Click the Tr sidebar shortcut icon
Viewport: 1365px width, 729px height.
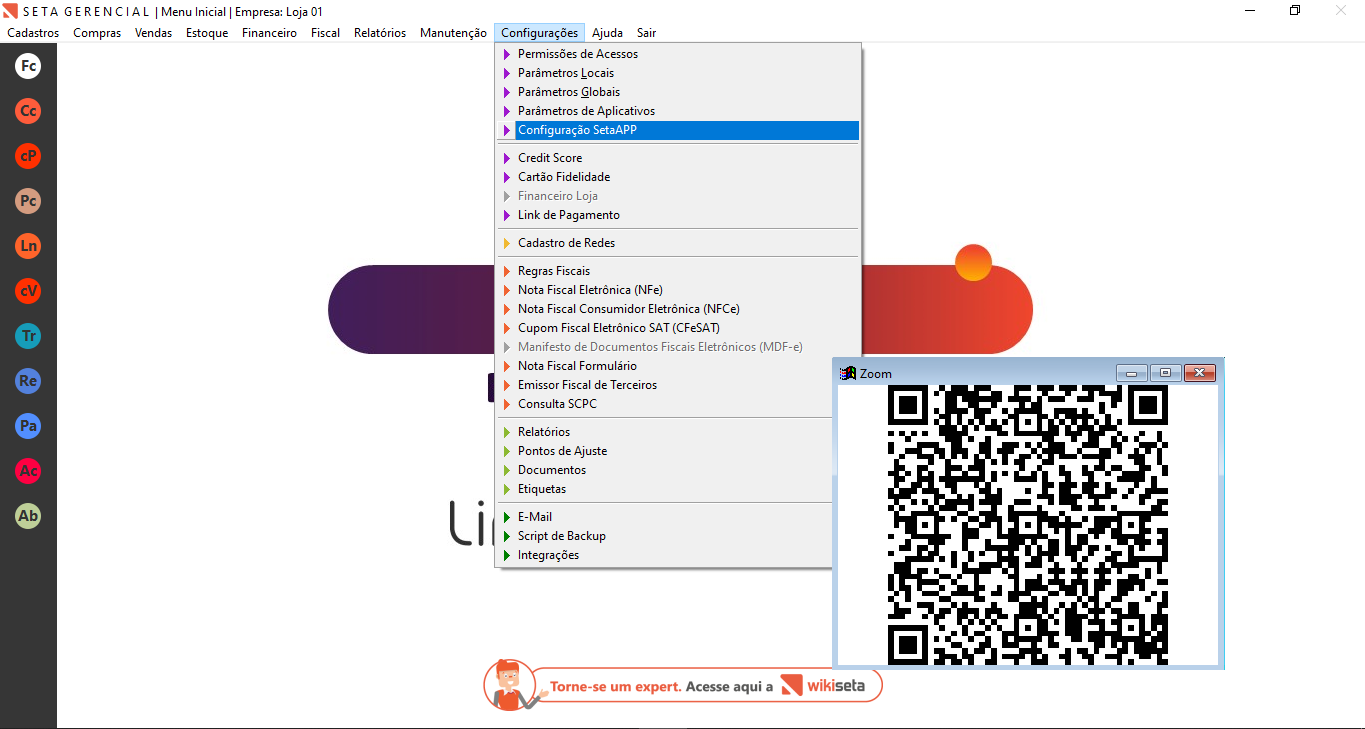(28, 336)
